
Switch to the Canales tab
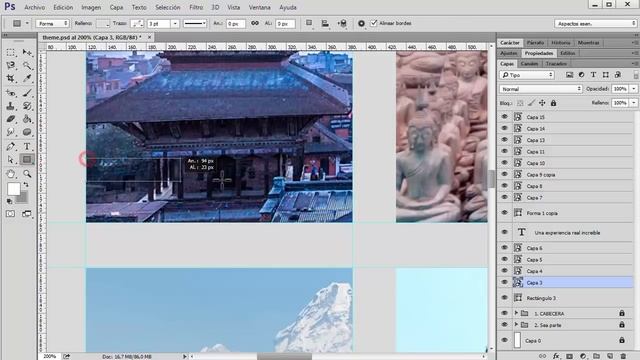pos(529,64)
